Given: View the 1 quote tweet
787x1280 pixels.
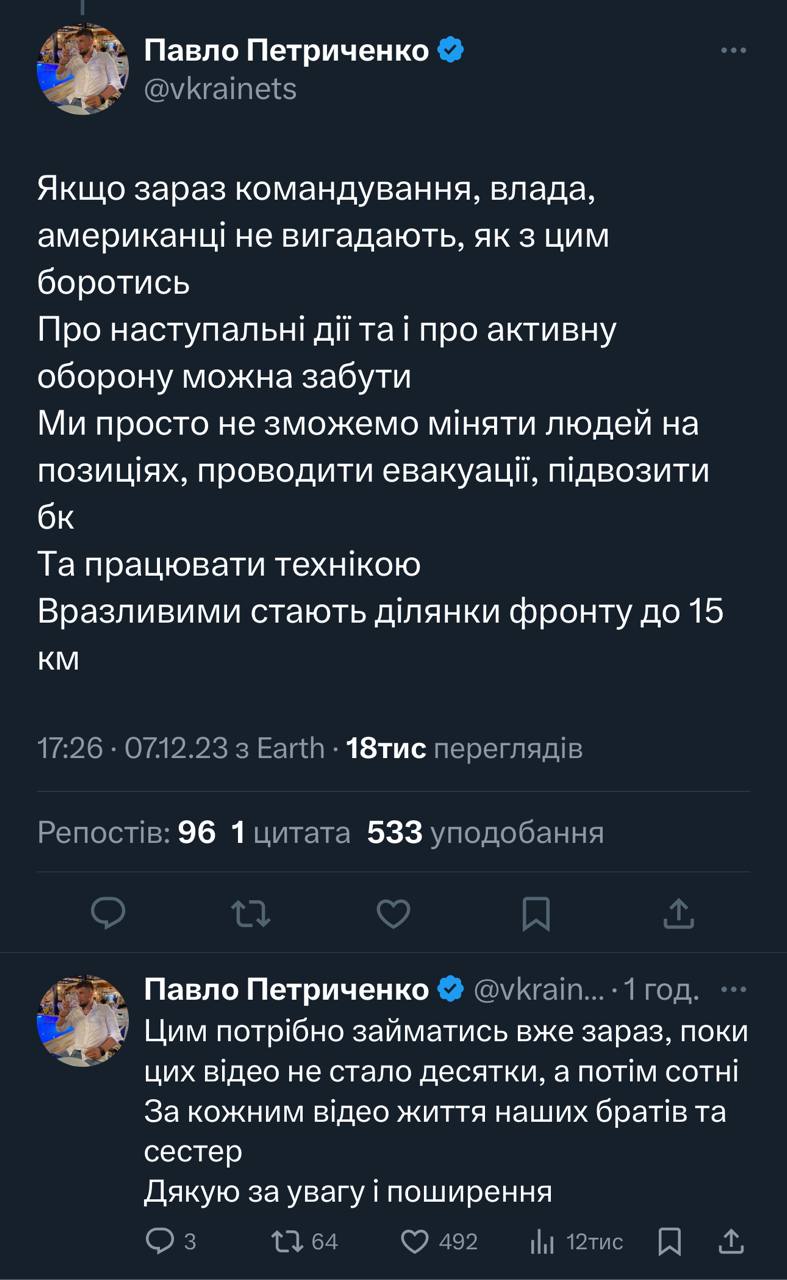Looking at the screenshot, I should tap(291, 832).
